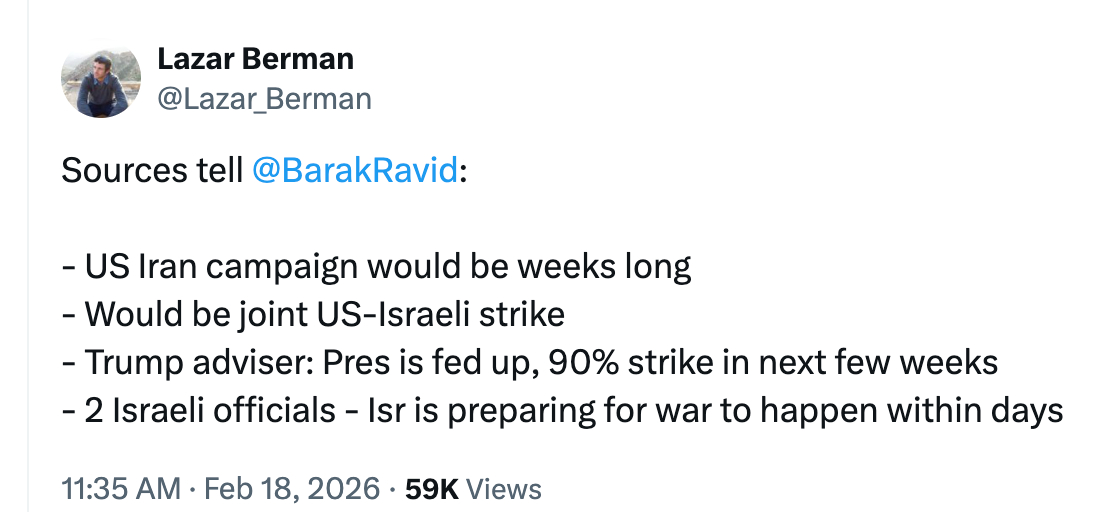
Task: Open the @BarakRavid mention link
Action: click(356, 171)
